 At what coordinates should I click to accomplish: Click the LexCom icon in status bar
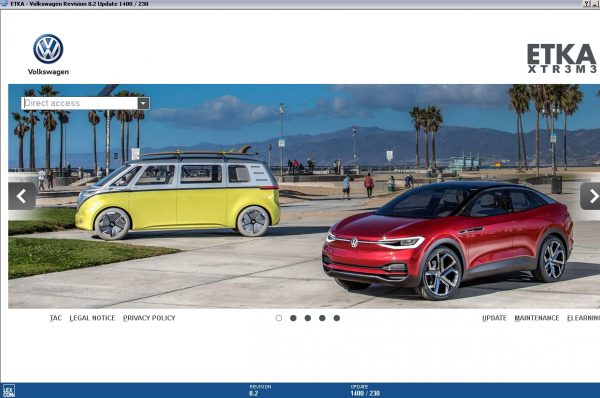(8, 391)
